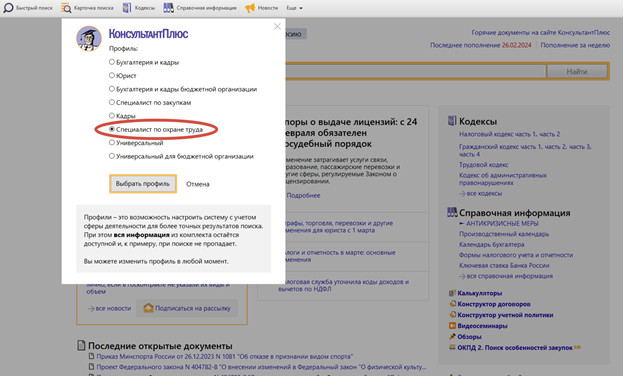624x377 pixels.
Task: Open Проект Федерального закона N 404782-8
Action: pyautogui.click(x=261, y=367)
